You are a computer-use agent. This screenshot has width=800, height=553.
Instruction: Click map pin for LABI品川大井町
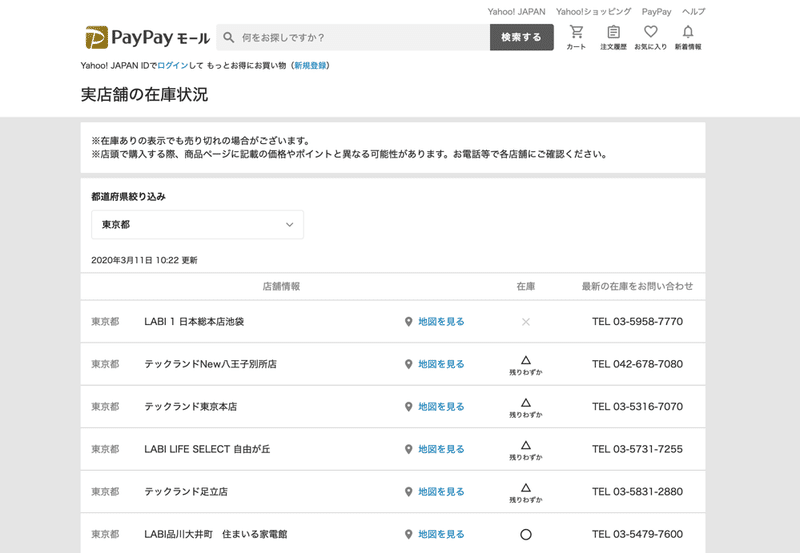click(x=408, y=534)
